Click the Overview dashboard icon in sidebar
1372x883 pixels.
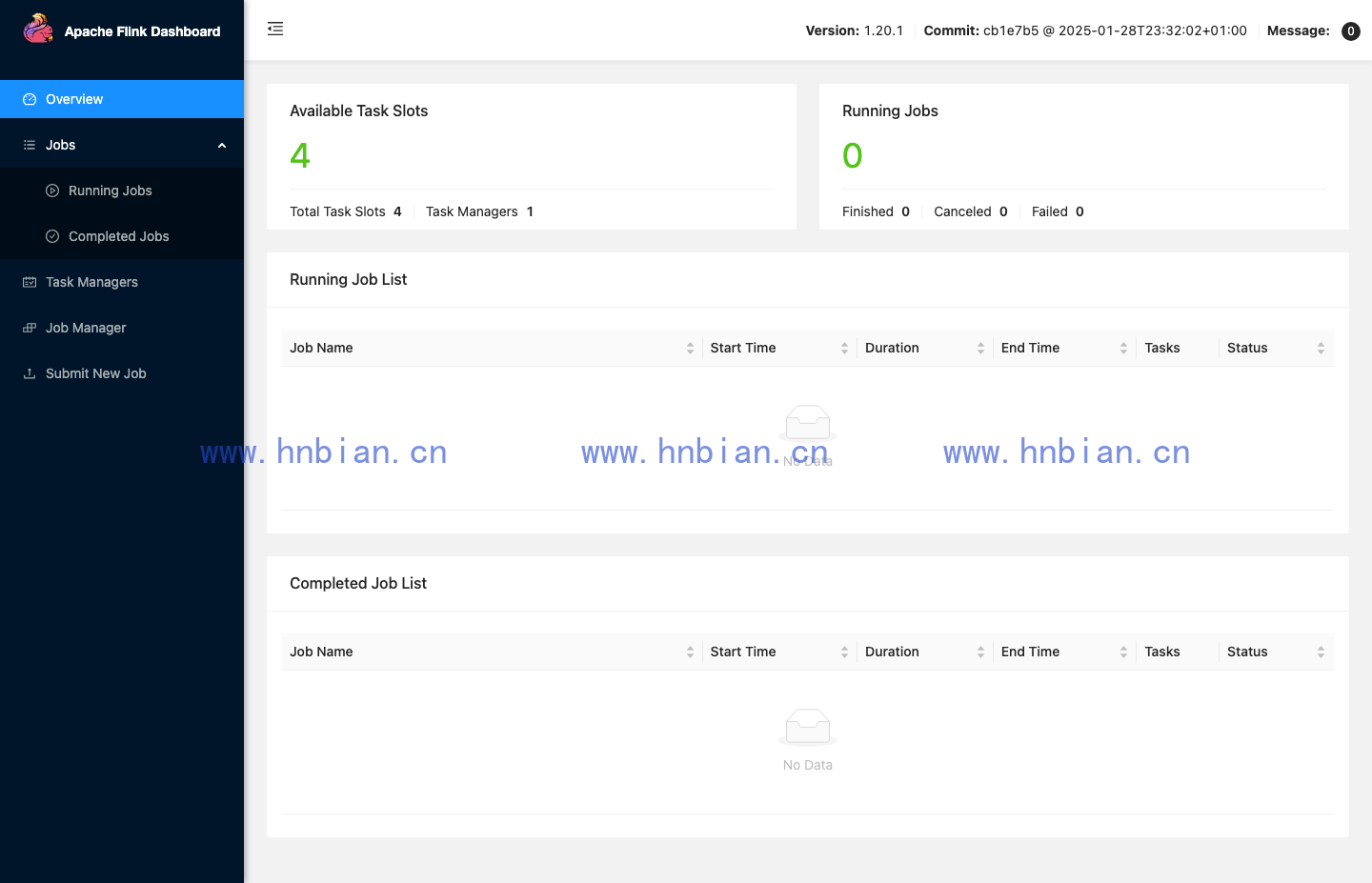coord(30,99)
